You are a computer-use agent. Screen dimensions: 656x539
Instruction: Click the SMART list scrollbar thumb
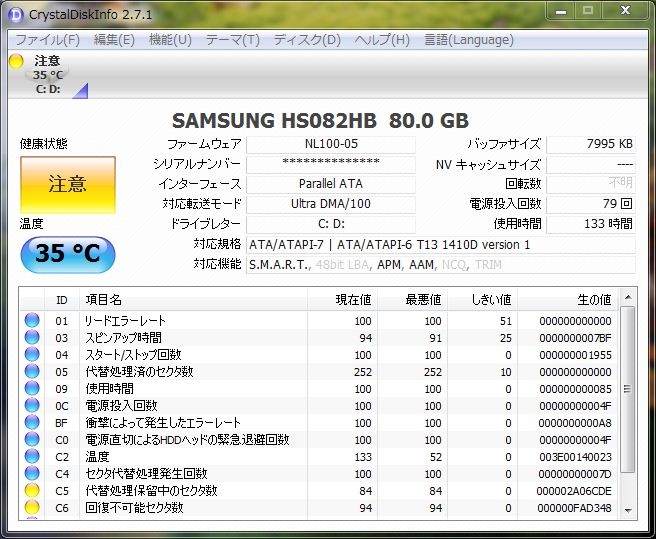click(x=627, y=389)
